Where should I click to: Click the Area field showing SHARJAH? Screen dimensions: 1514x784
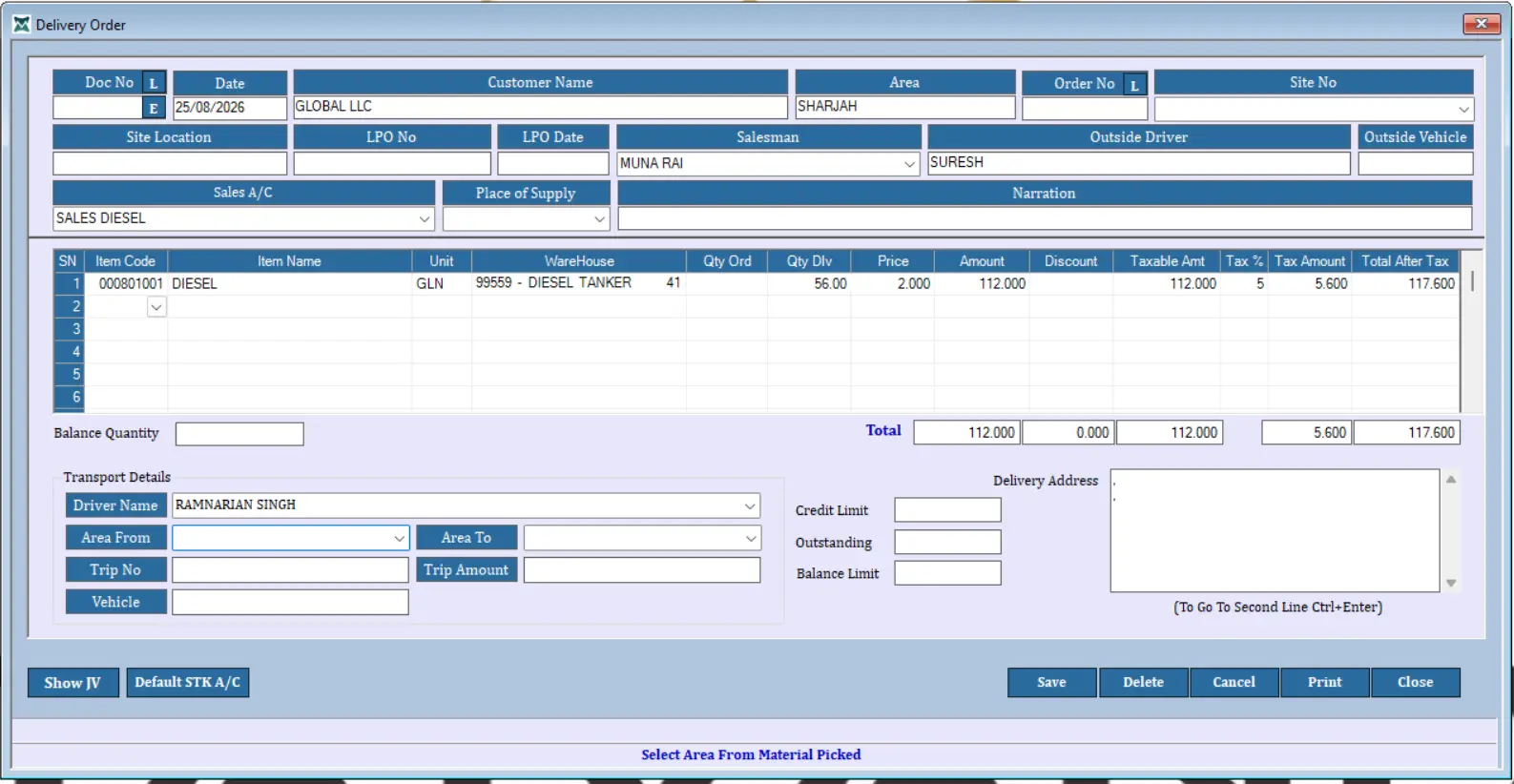904,107
